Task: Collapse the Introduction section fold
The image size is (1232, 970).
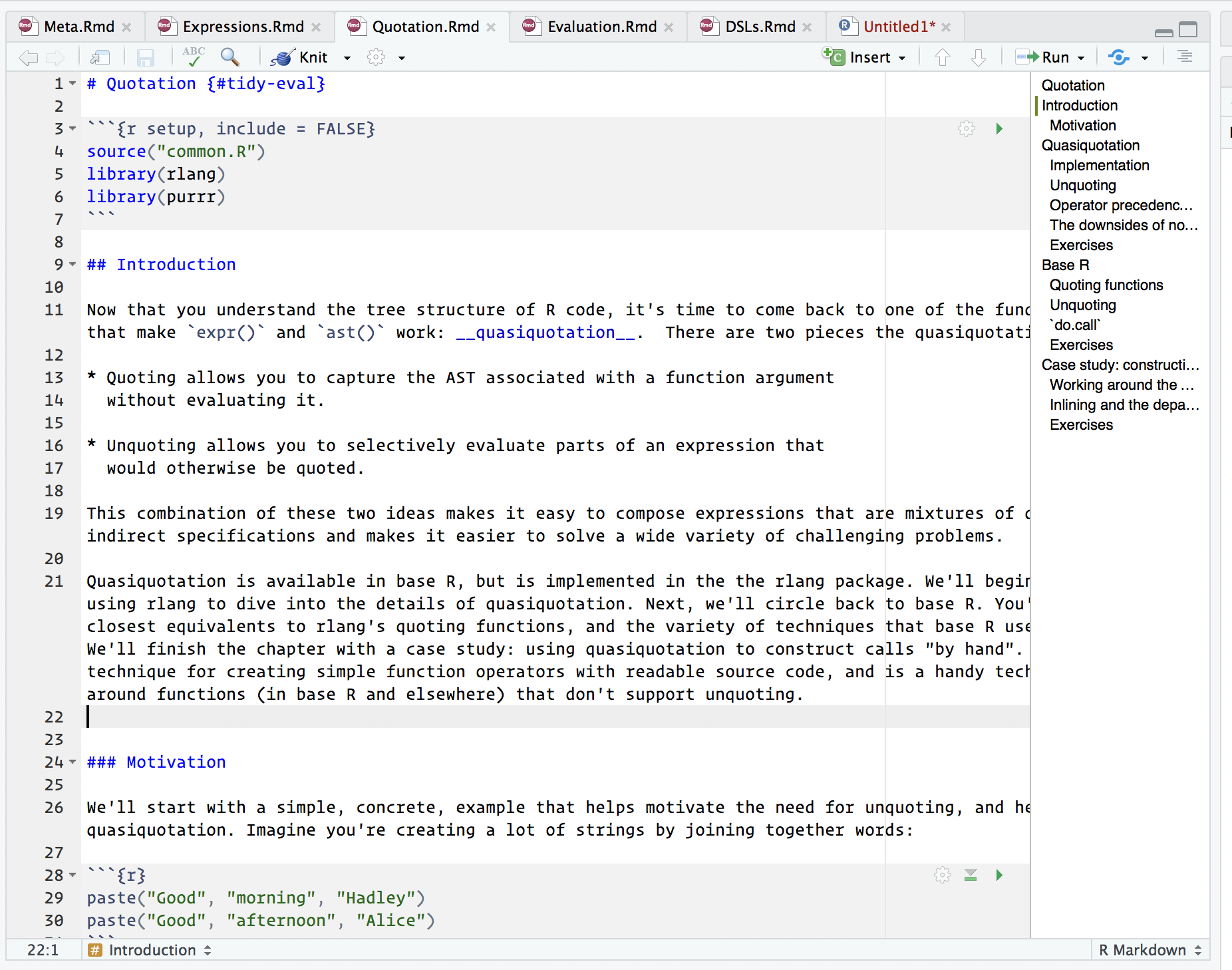Action: tap(72, 264)
